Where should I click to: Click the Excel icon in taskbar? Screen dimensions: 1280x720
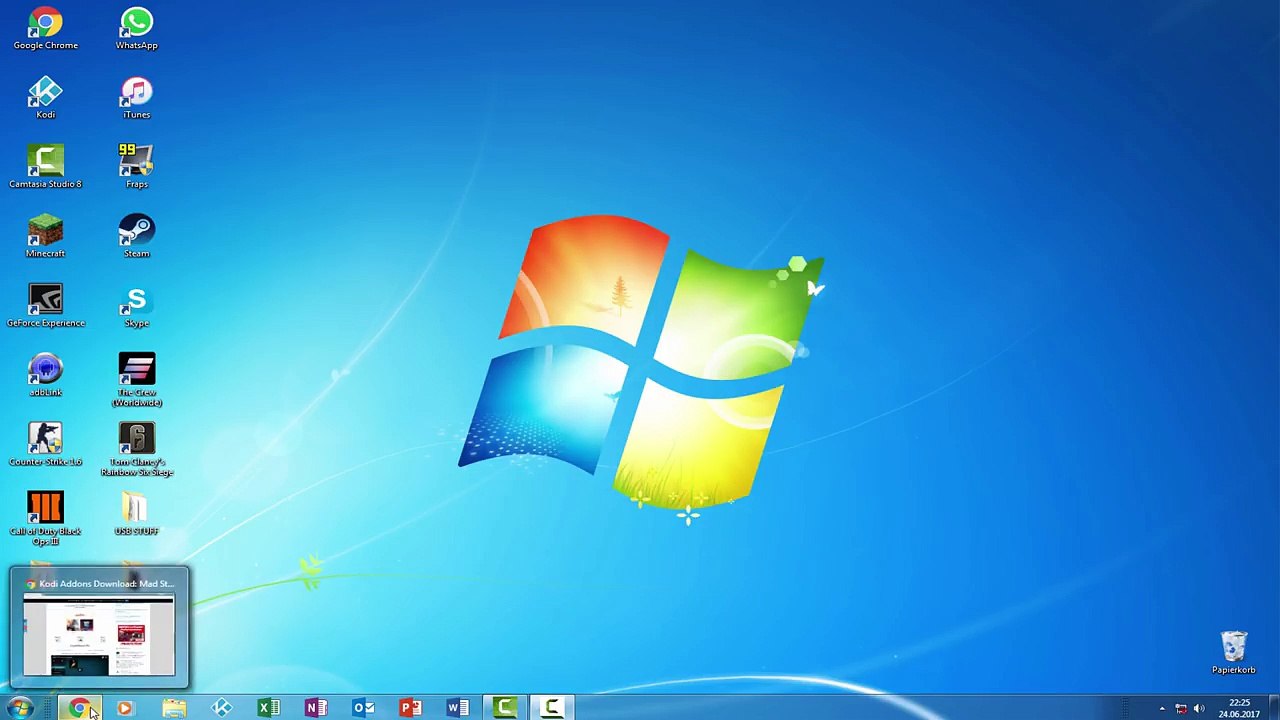(268, 708)
